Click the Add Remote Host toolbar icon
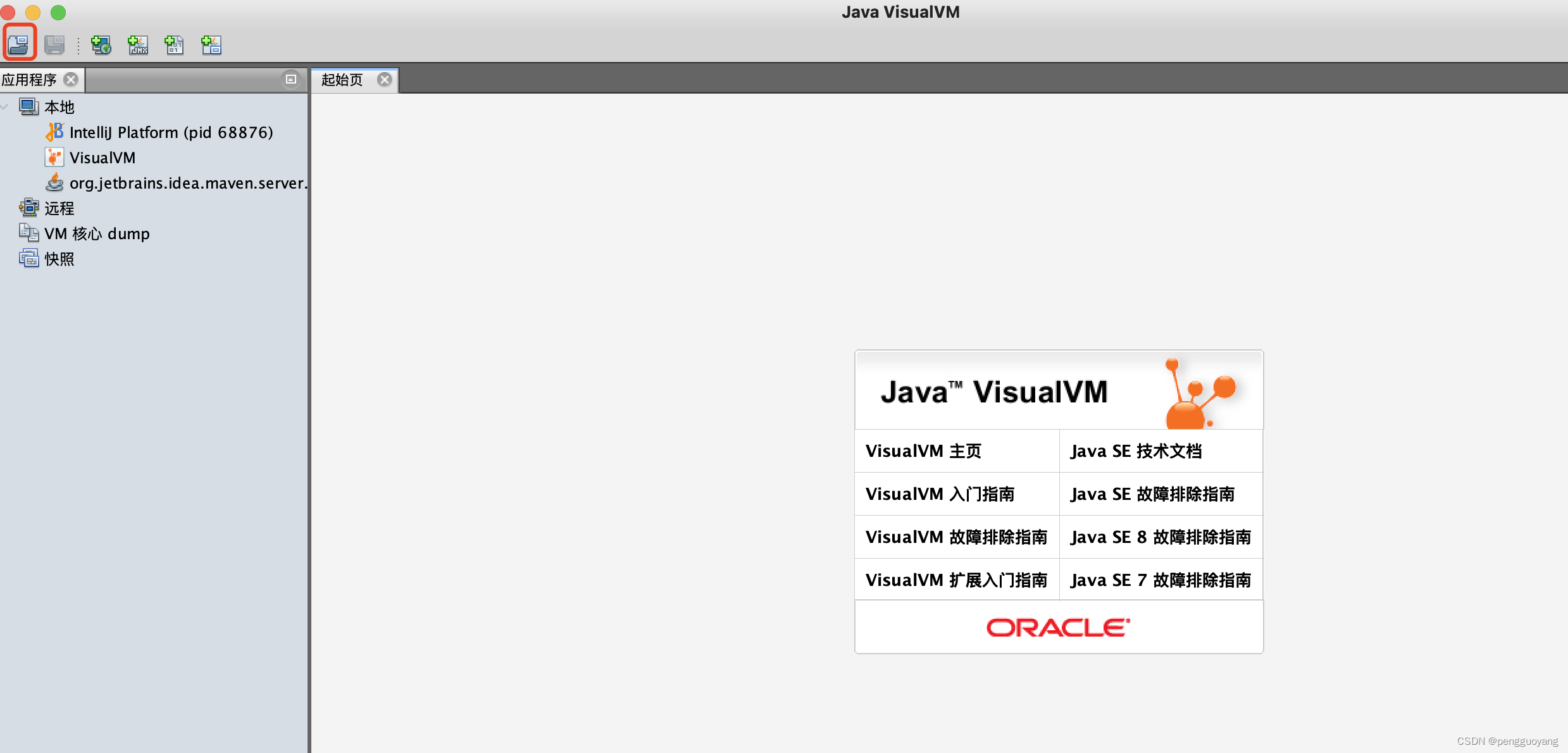Screen dimensions: 1568x753 101,44
